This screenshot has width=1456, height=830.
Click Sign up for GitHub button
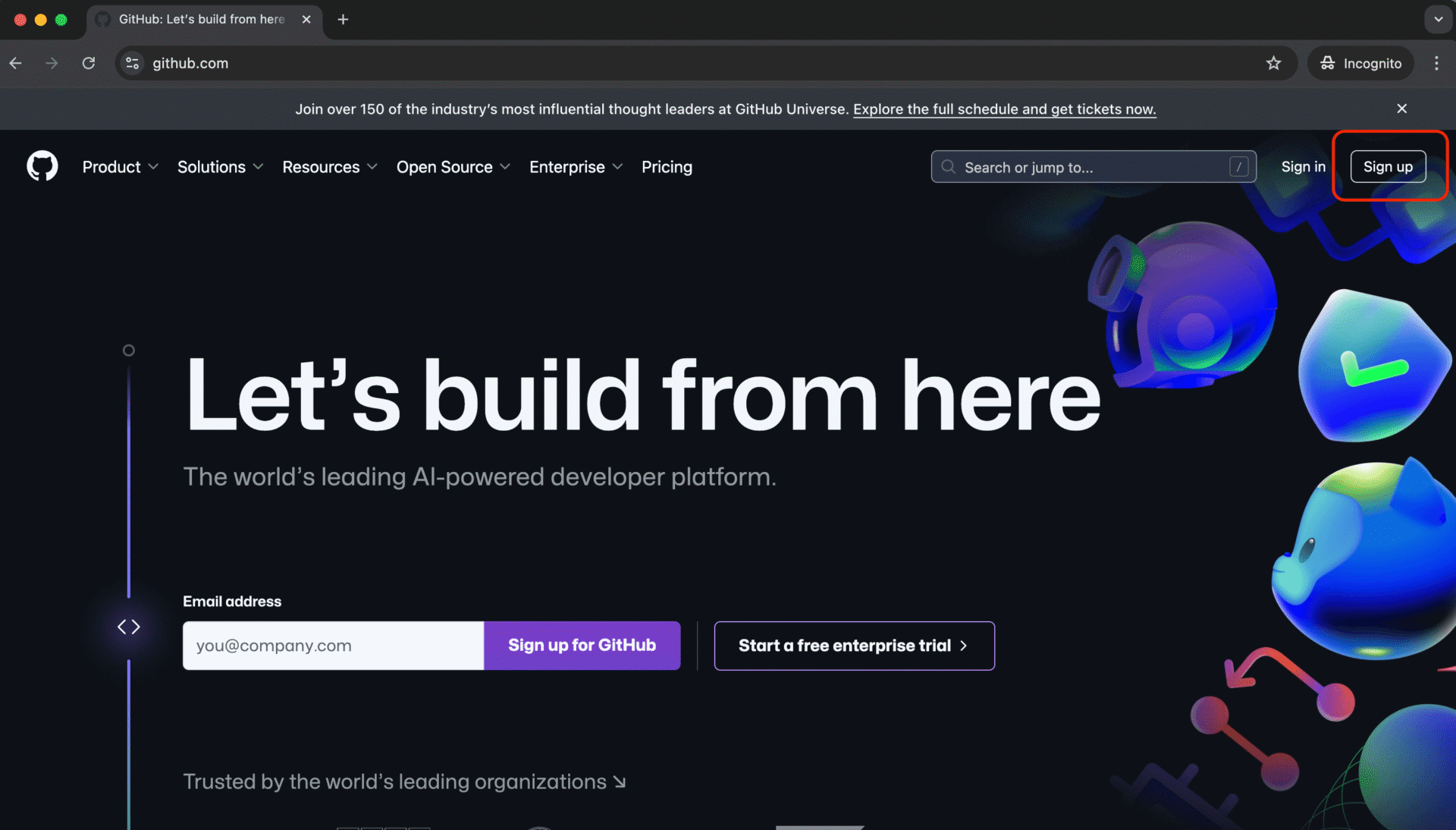point(582,646)
